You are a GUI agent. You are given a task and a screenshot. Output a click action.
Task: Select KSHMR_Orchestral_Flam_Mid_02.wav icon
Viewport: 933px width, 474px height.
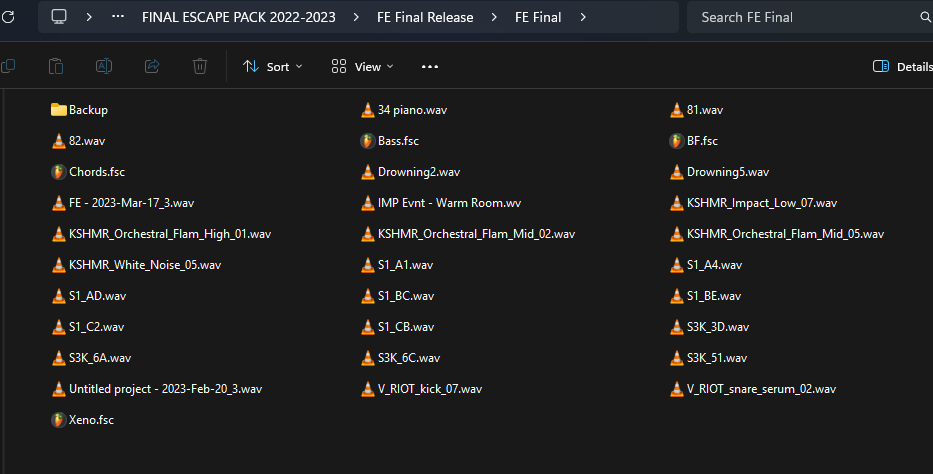(368, 233)
